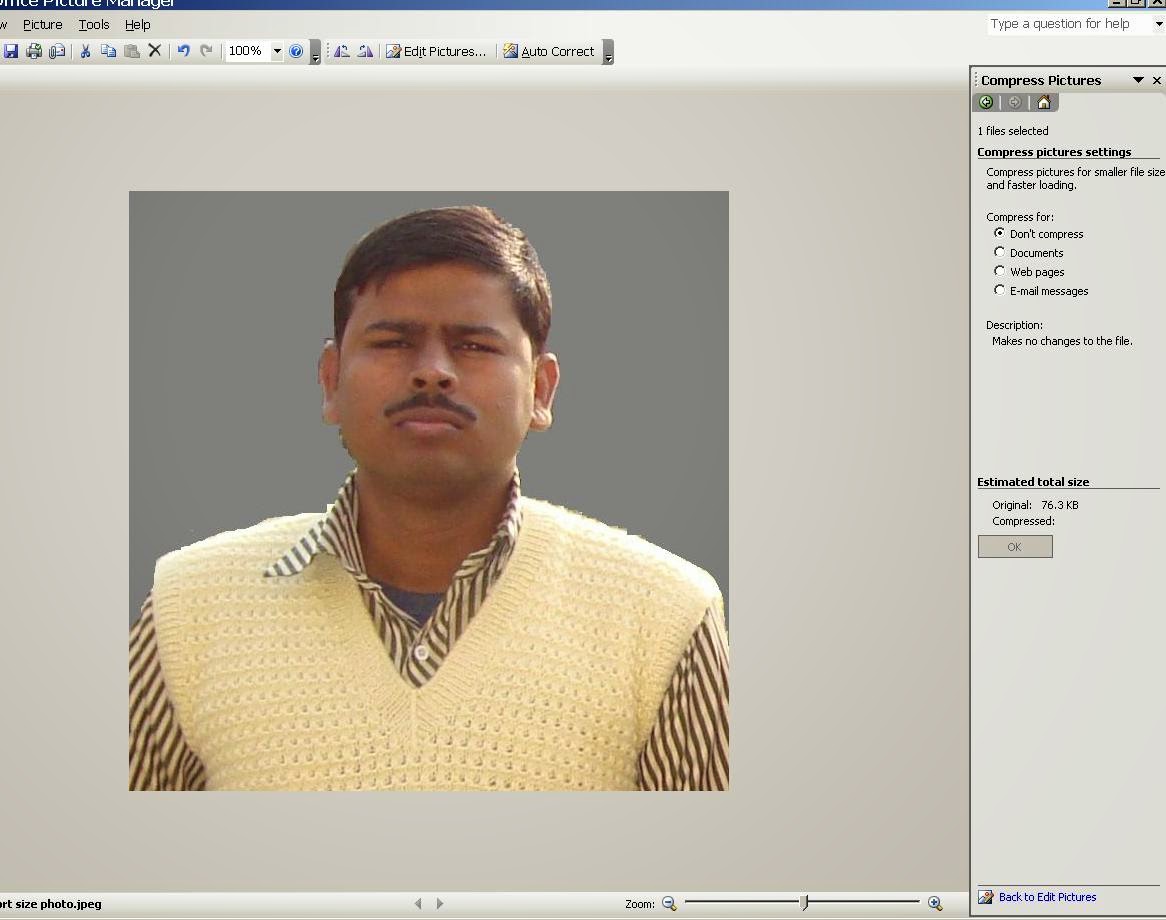Select the Documents compression option
Image resolution: width=1166 pixels, height=920 pixels.
tap(999, 253)
